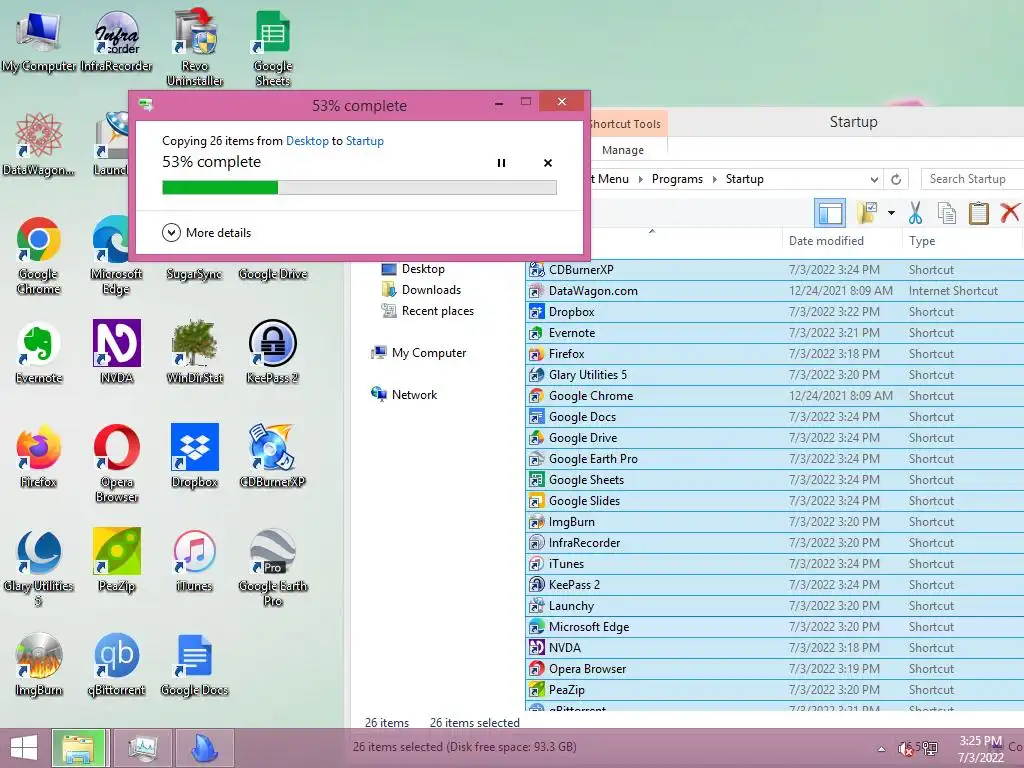Cancel the copy operation with the small X
Screen dimensions: 1024x768
tap(548, 163)
